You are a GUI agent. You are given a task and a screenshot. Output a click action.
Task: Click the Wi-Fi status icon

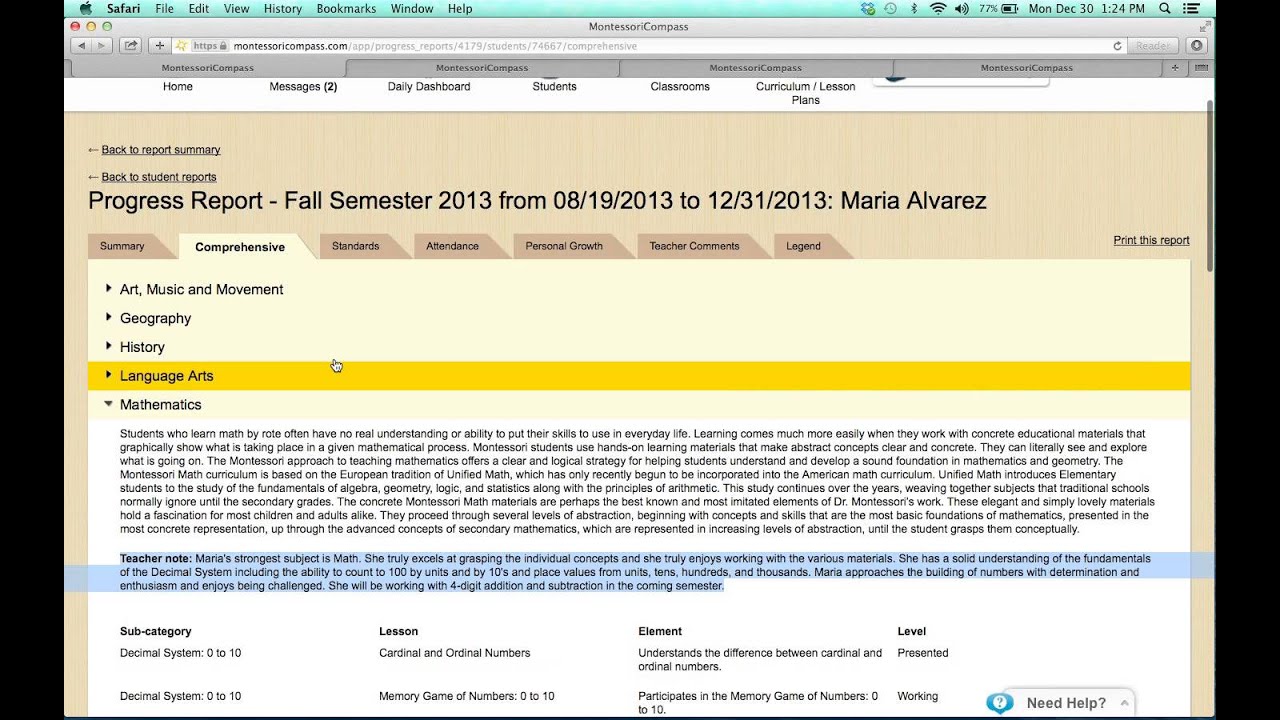[938, 9]
